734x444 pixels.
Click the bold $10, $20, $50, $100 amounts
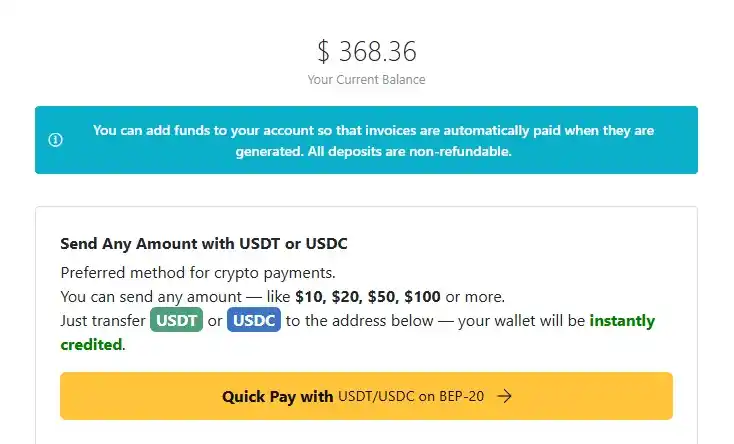[368, 296]
